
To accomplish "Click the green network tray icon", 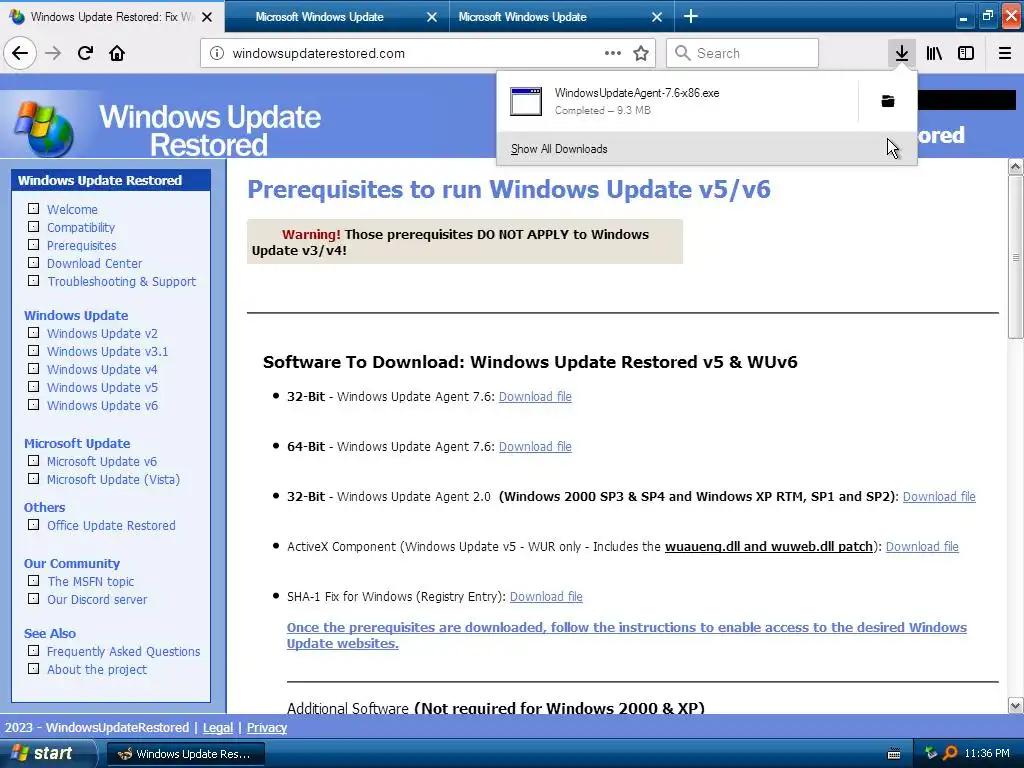I will point(931,754).
